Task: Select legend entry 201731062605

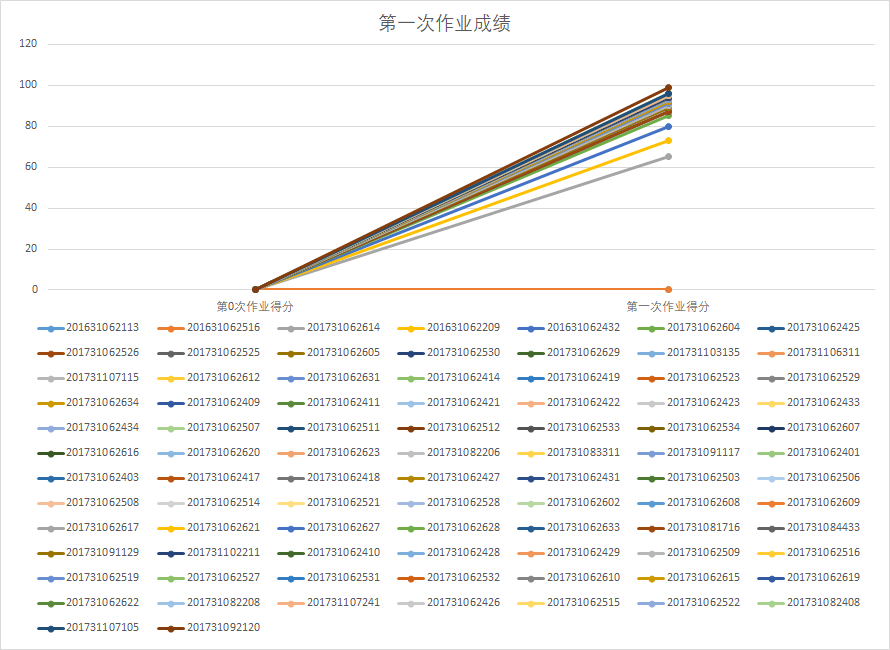Action: [329, 353]
